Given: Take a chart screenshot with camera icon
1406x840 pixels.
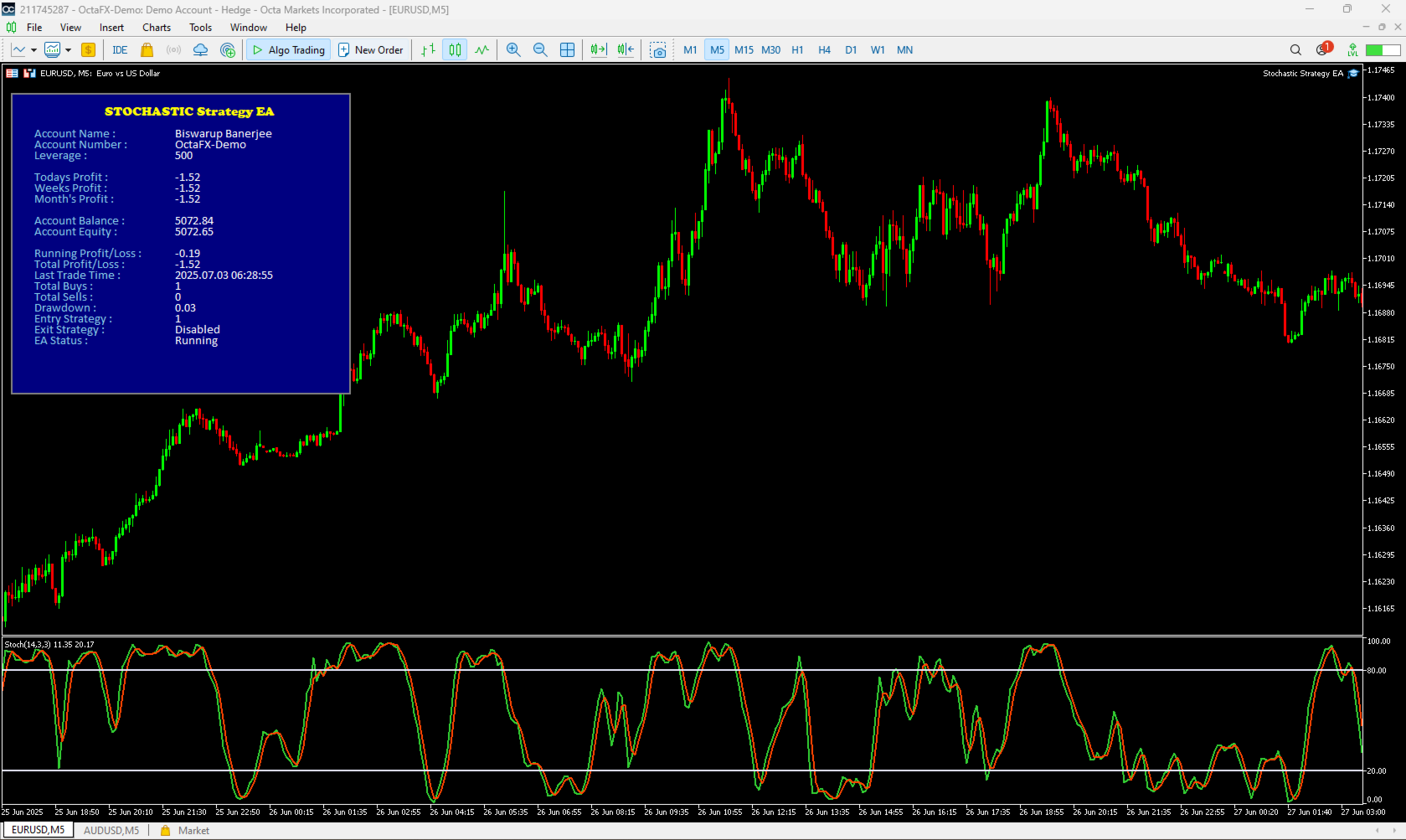Looking at the screenshot, I should coord(658,50).
